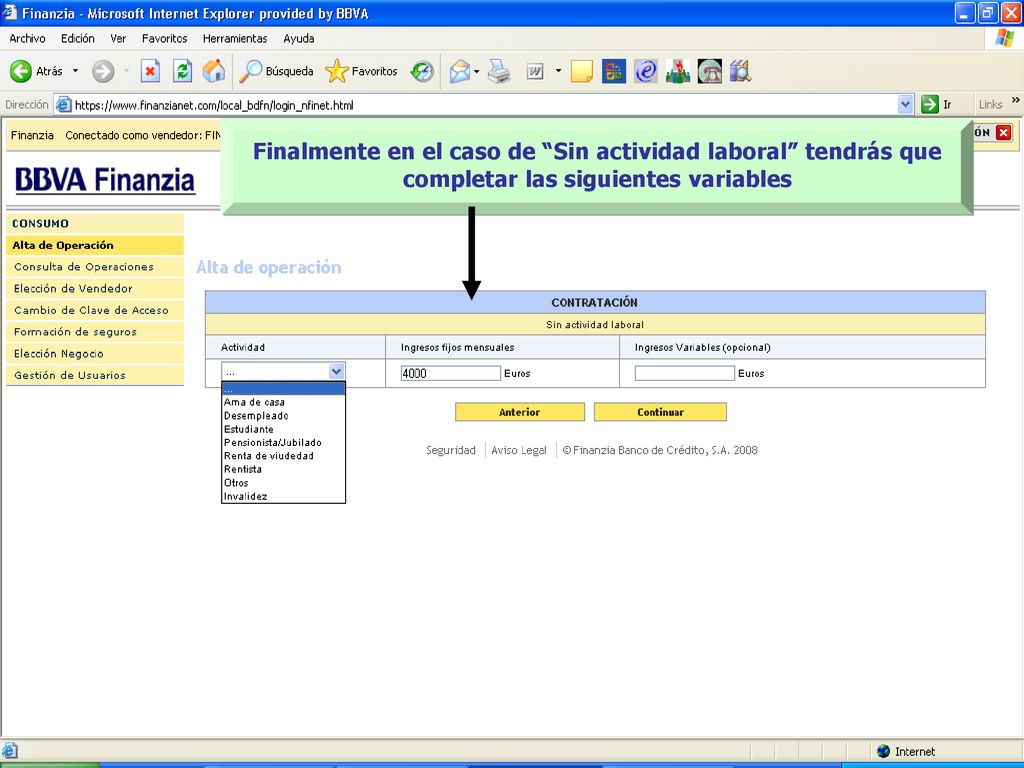The width and height of the screenshot is (1024, 768).
Task: Click the telephone toolbar icon
Action: (709, 71)
